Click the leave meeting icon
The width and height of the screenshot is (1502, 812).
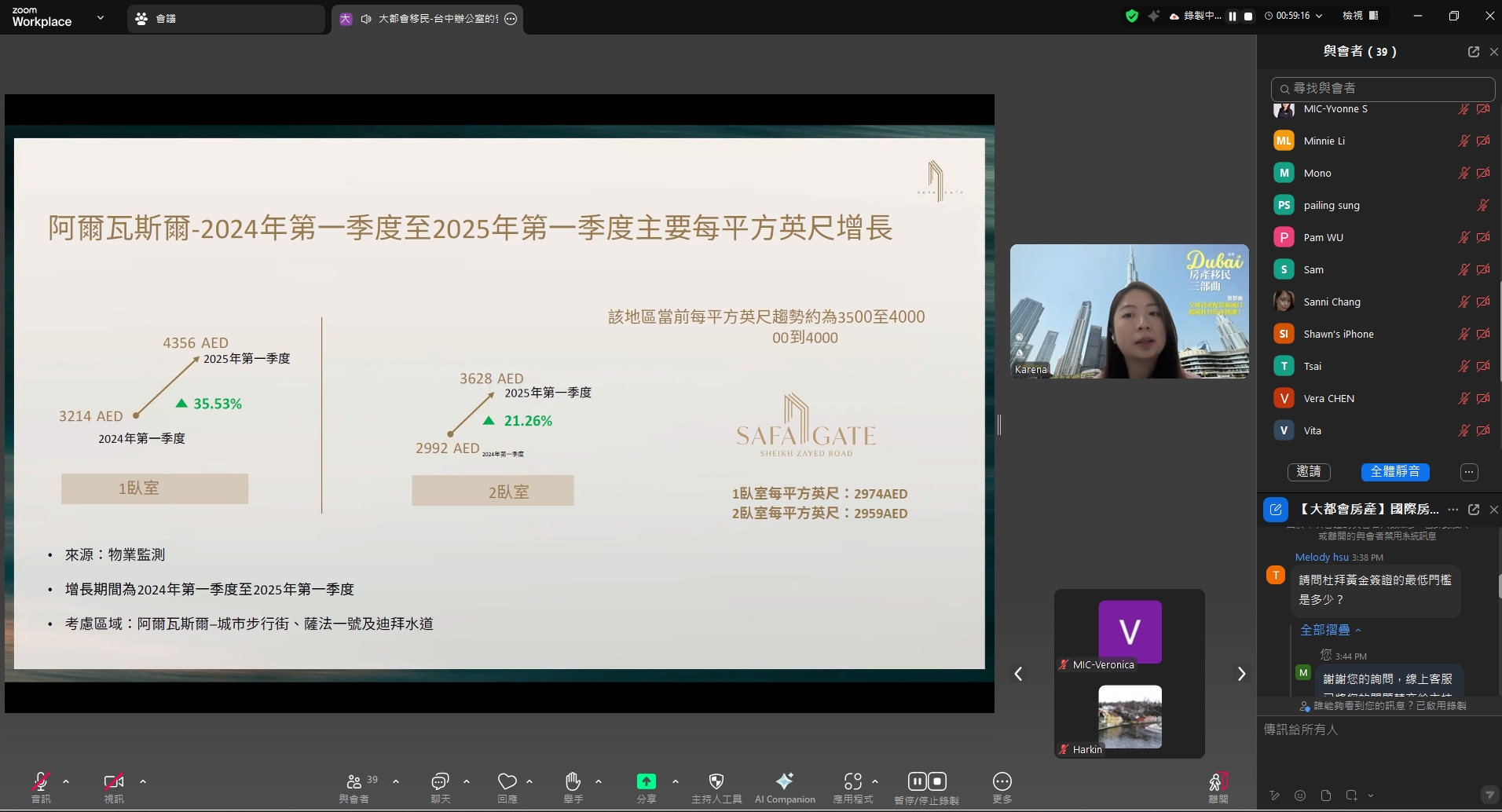coord(1217,782)
